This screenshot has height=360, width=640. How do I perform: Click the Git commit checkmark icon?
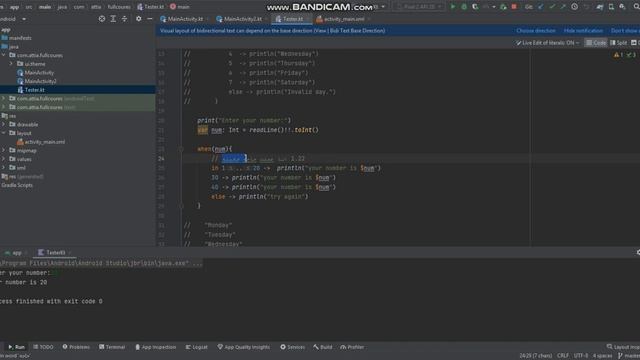552,7
